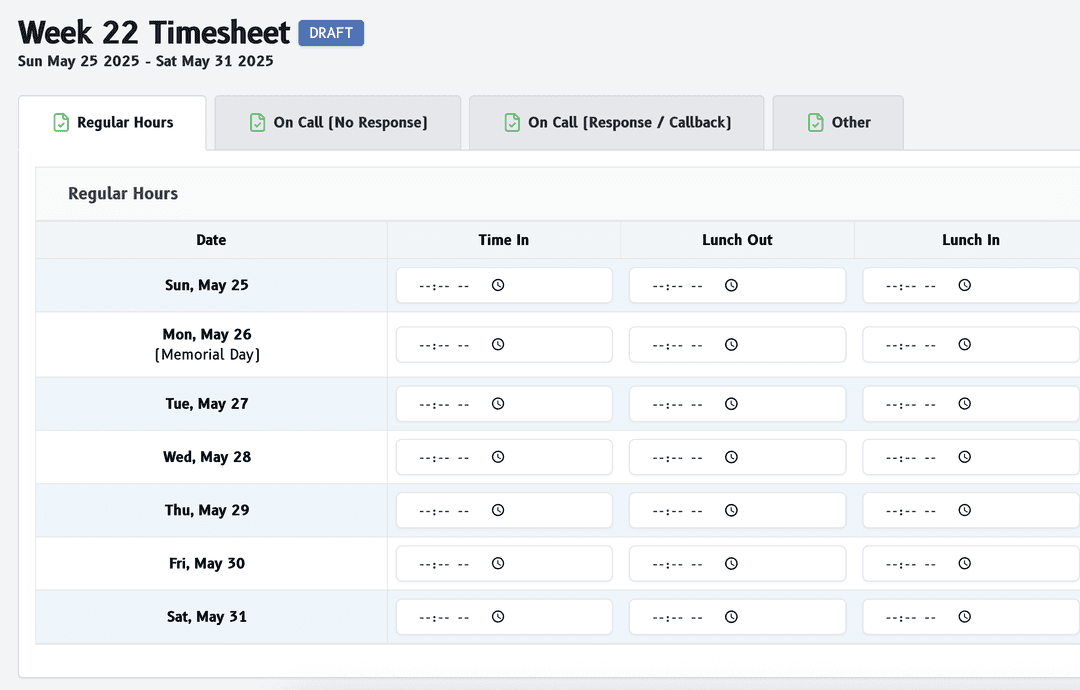
Task: Open clock picker for Wednesday Time In
Action: (x=498, y=457)
